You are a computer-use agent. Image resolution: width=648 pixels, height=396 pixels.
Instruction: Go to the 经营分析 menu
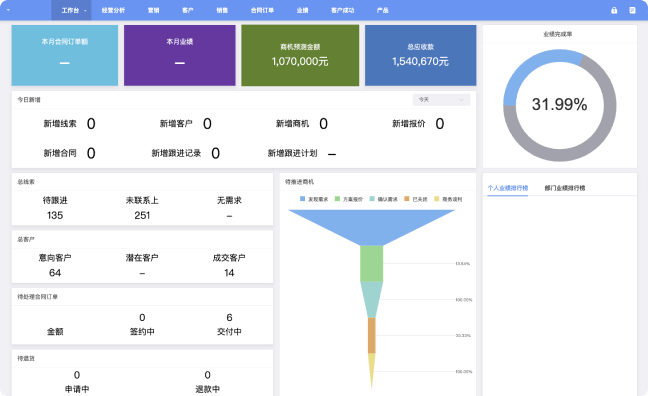[113, 10]
